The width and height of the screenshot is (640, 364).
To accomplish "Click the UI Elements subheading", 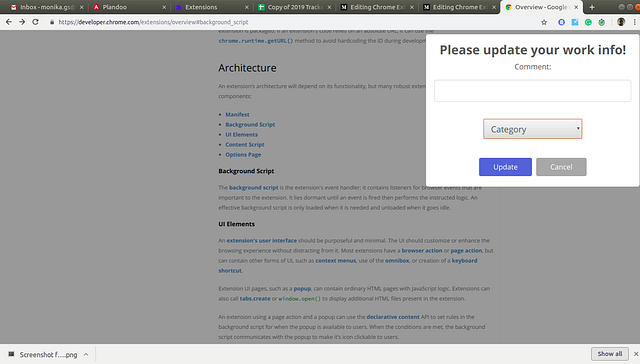I will [236, 224].
